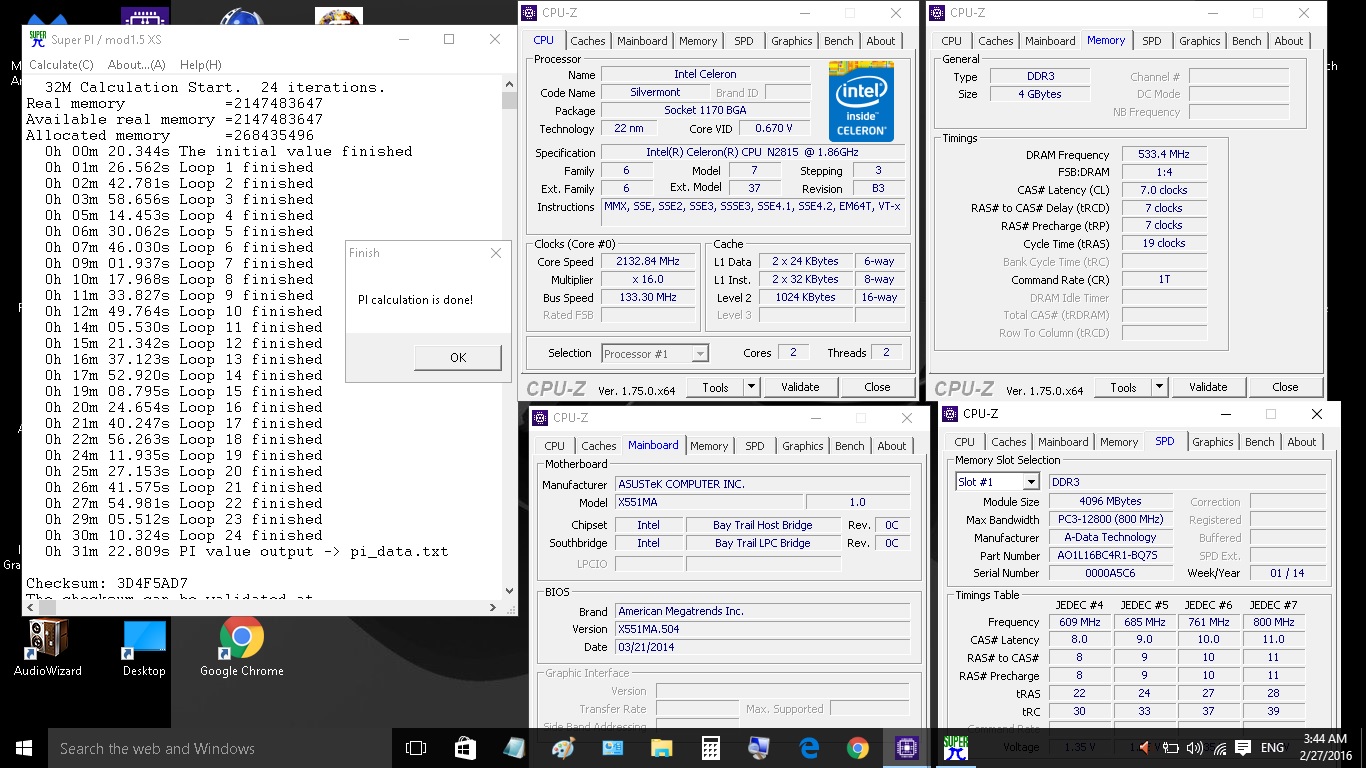
Task: Expand Tools arrow in Memory CPU-Z window
Action: tap(1160, 387)
